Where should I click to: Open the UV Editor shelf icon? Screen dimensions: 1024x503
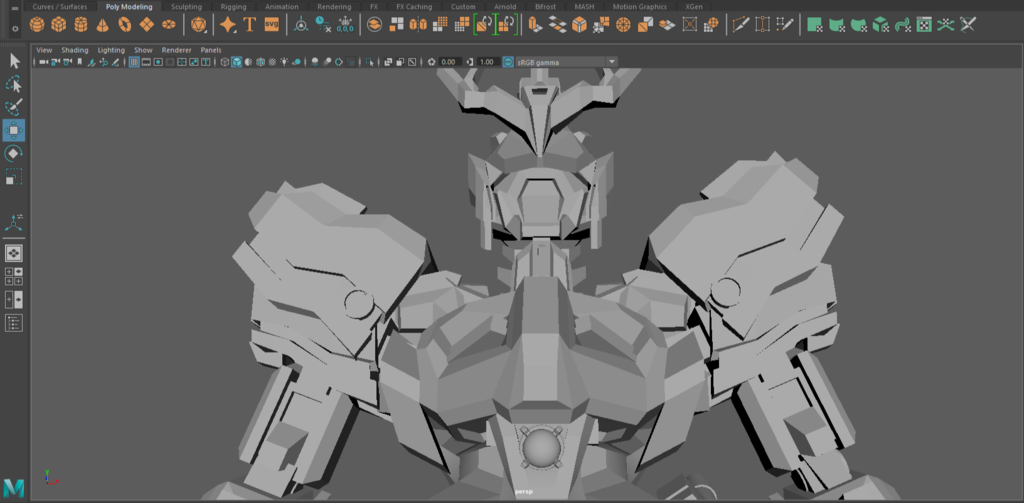924,25
